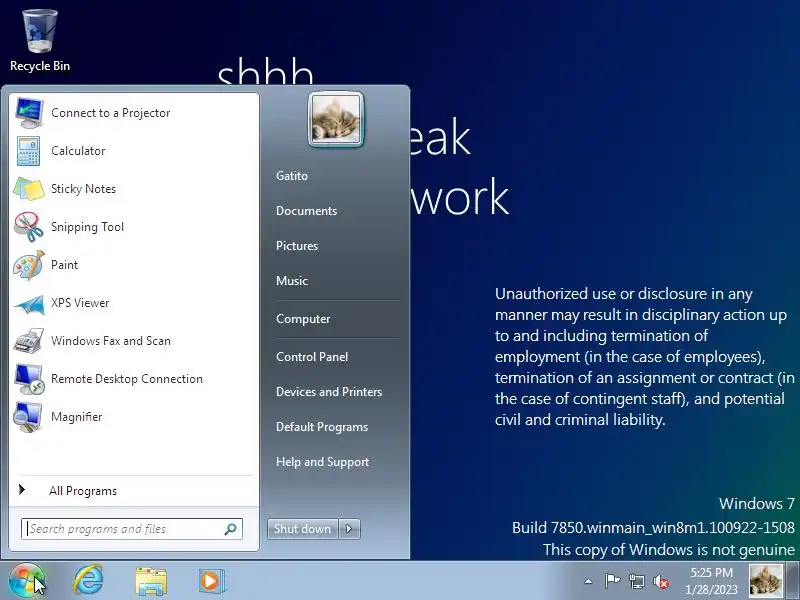Click the Magnifier program label
The height and width of the screenshot is (600, 800).
click(77, 417)
